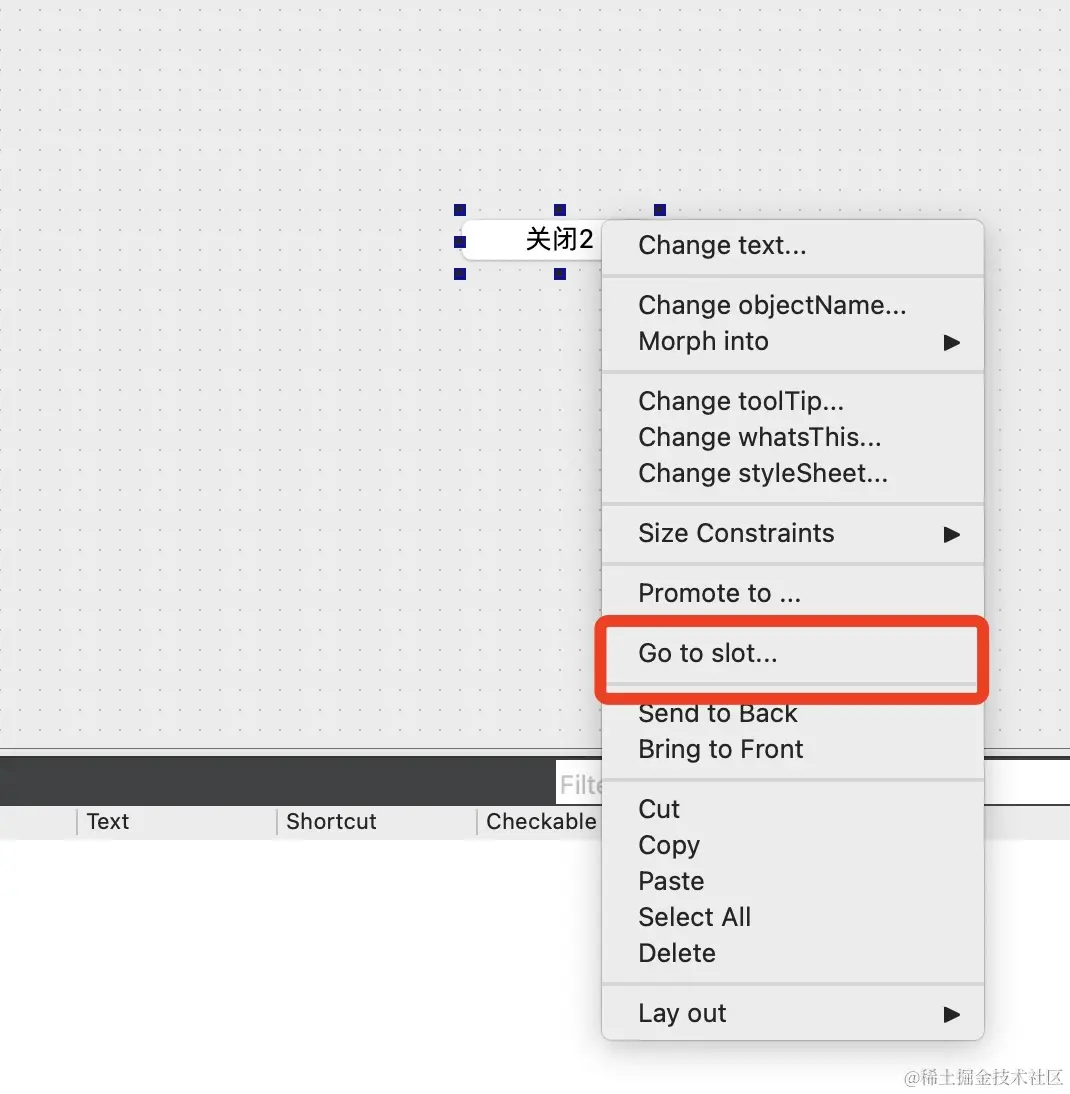Select Change toolTip... menu entry
1070x1094 pixels.
(x=792, y=401)
